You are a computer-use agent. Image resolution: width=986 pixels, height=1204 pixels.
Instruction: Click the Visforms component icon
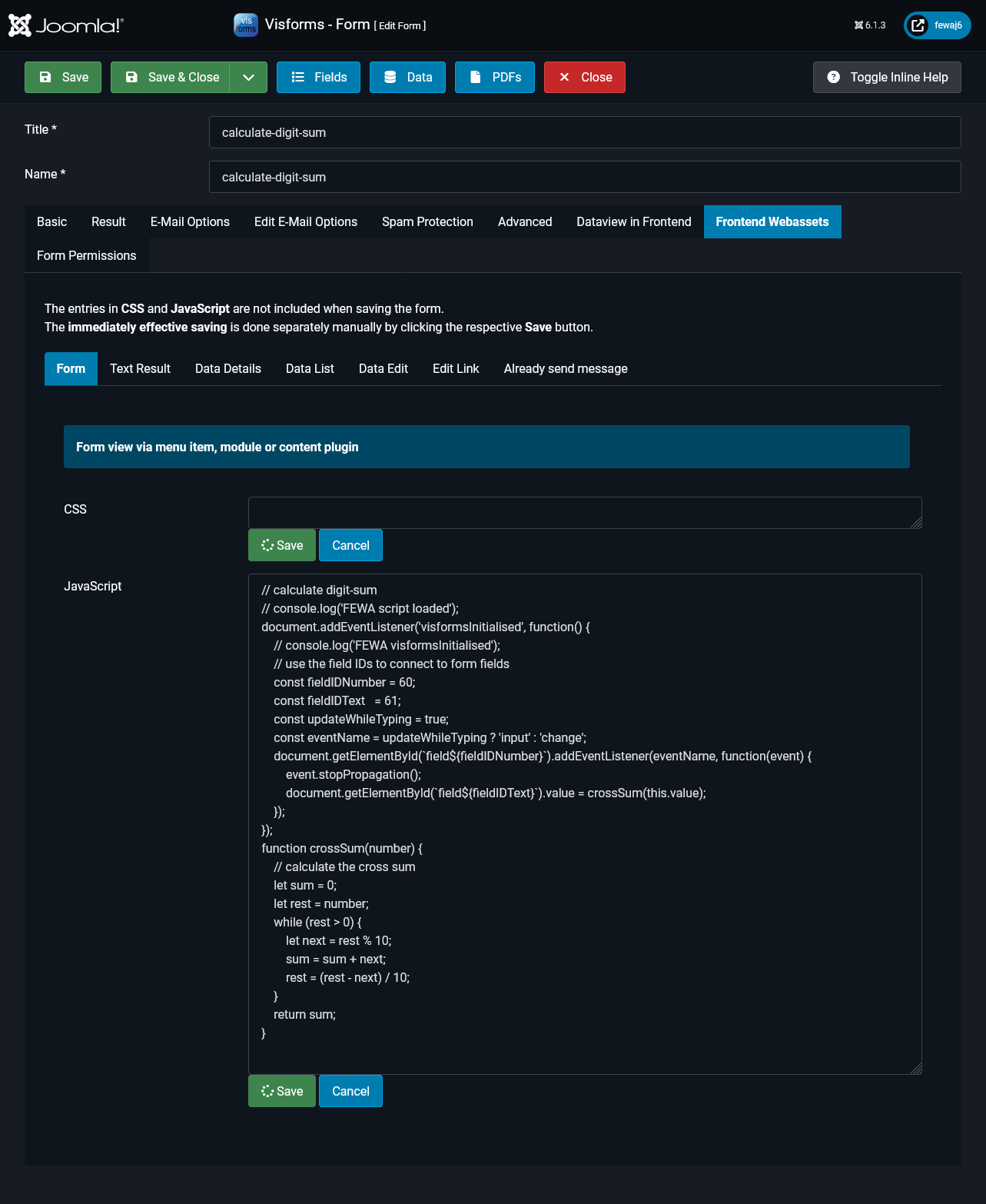pos(246,25)
